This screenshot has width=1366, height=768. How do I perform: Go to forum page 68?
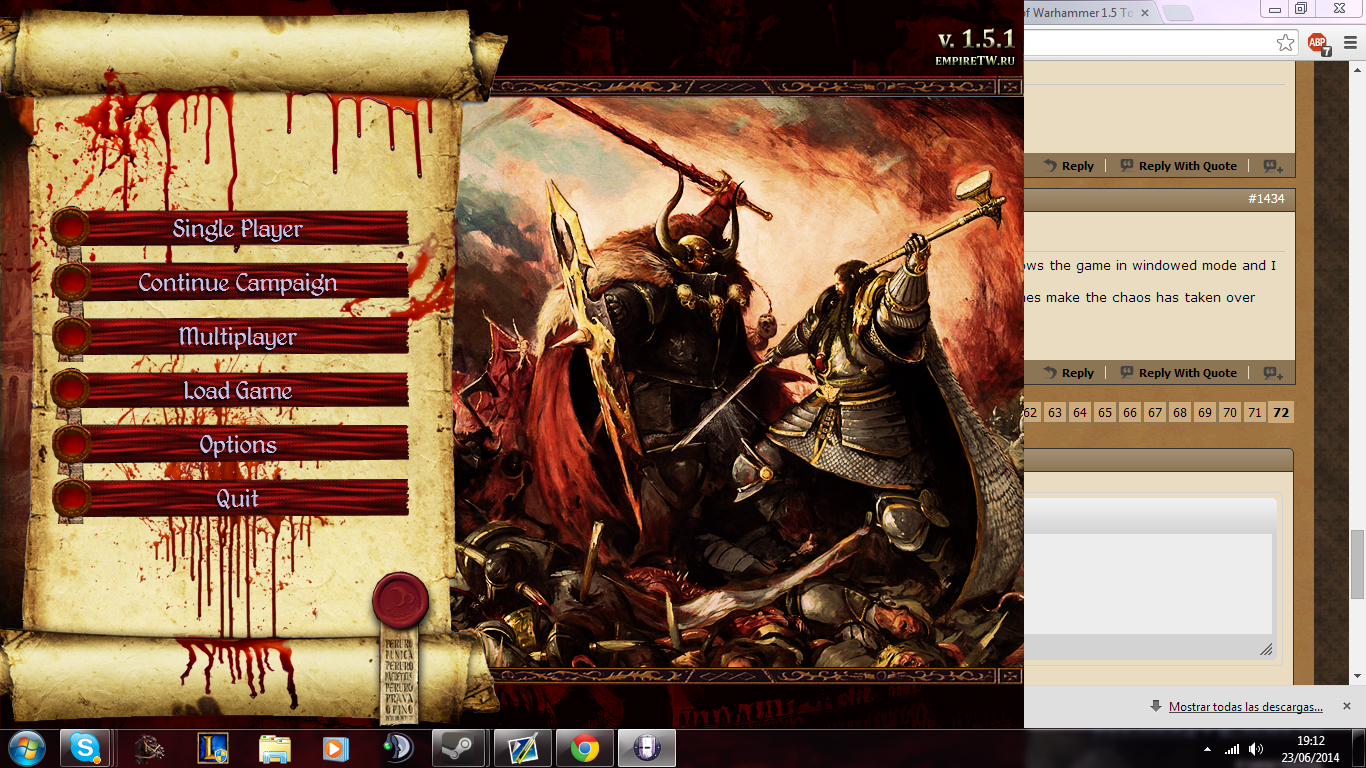1180,412
